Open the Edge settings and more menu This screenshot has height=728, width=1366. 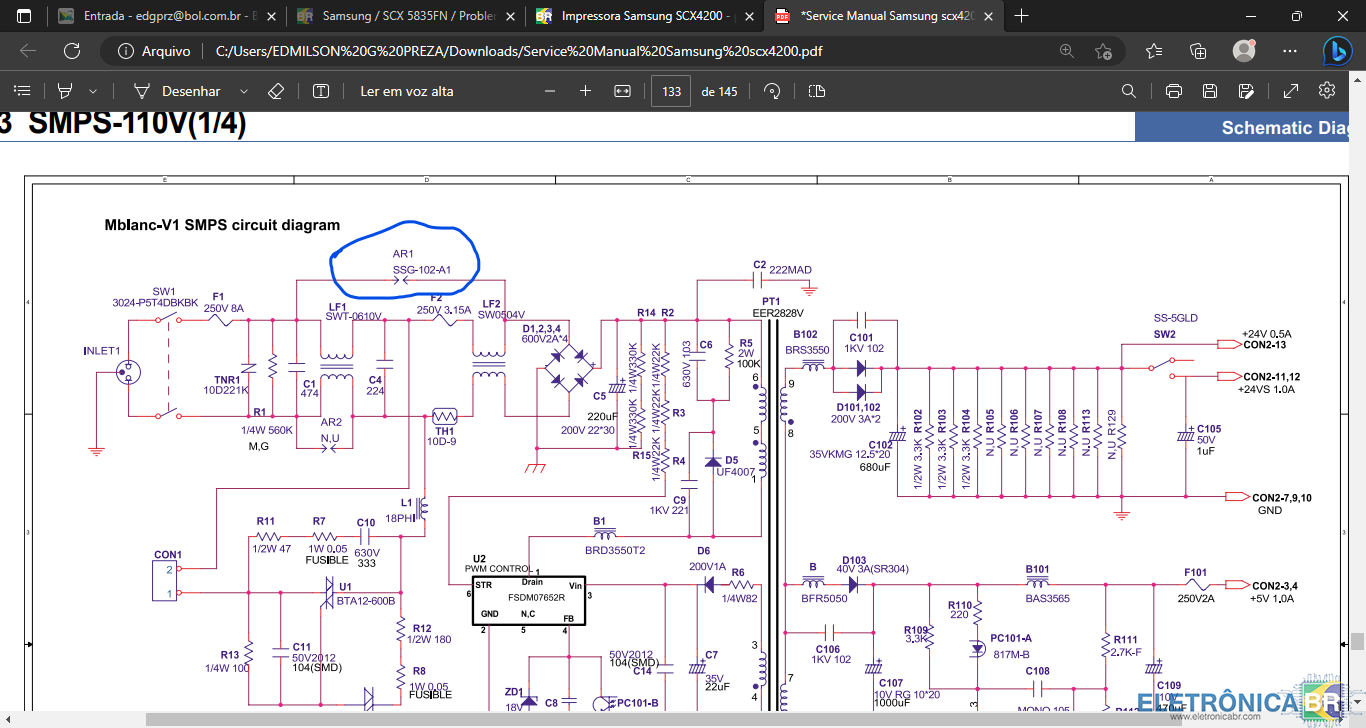[1289, 51]
